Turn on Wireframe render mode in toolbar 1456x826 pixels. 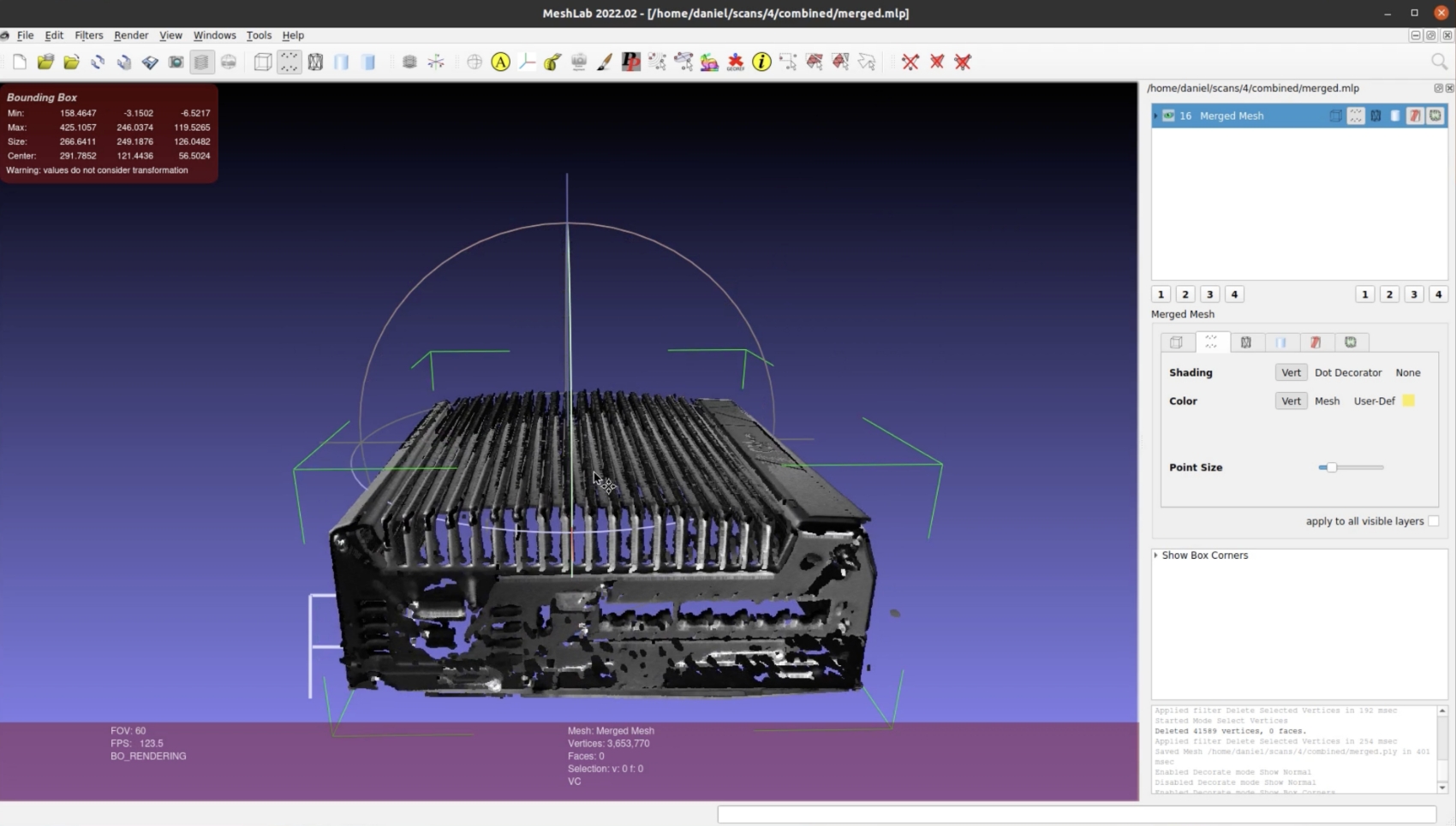[315, 62]
